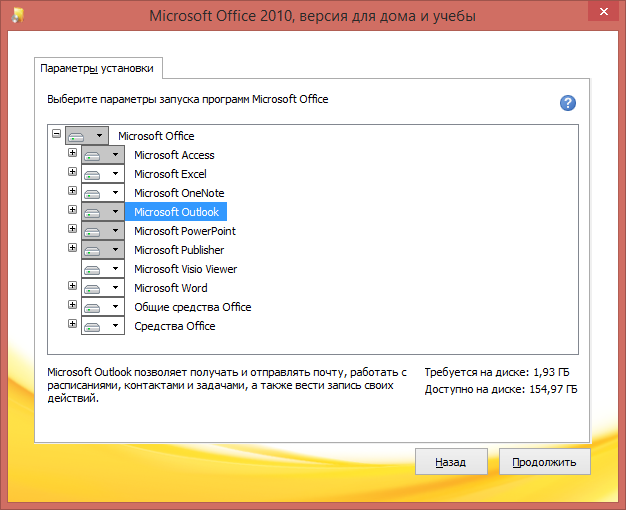Select Microsoft OneNote in the tree

tap(179, 193)
